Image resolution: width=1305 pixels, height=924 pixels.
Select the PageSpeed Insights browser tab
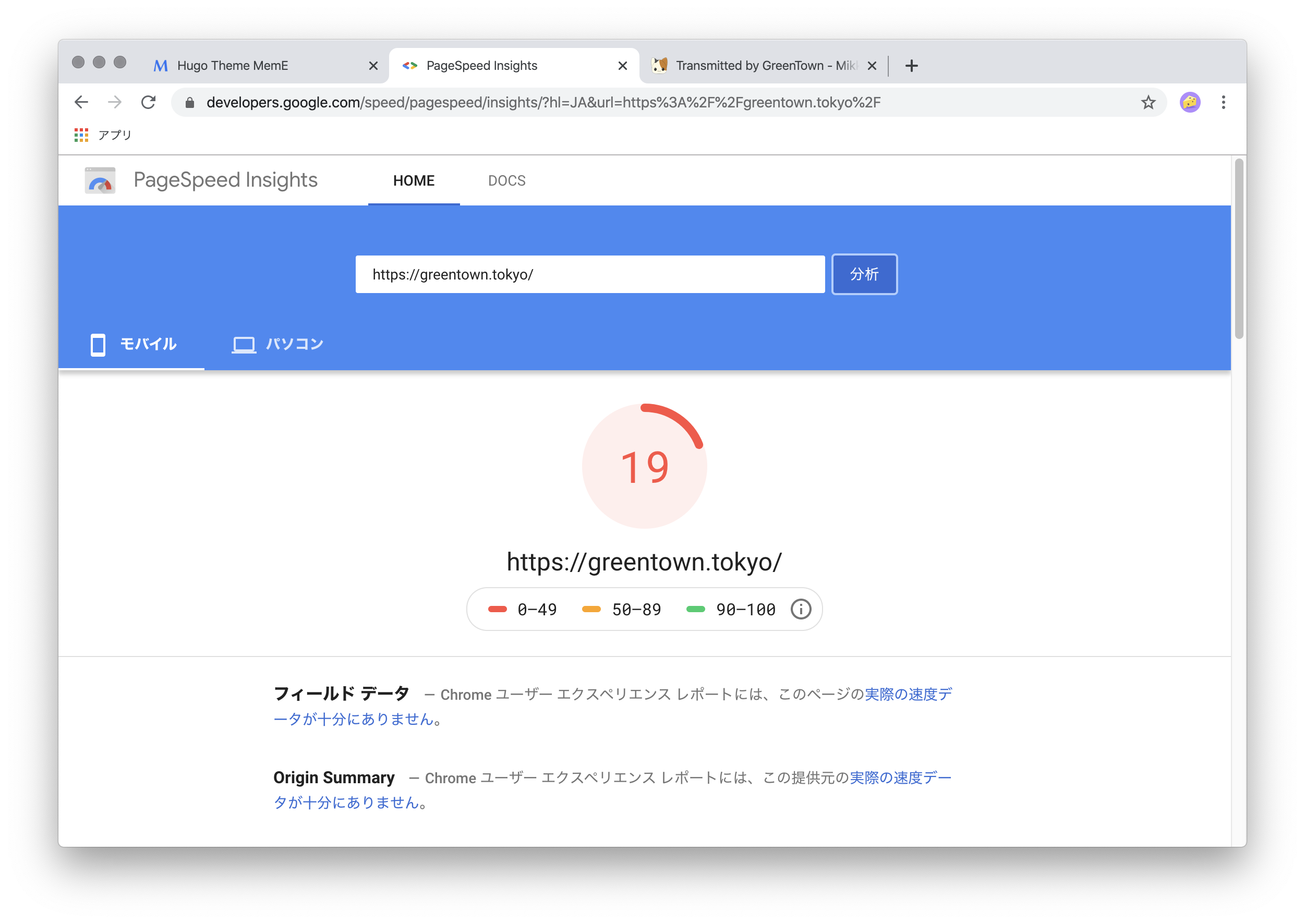pos(514,66)
